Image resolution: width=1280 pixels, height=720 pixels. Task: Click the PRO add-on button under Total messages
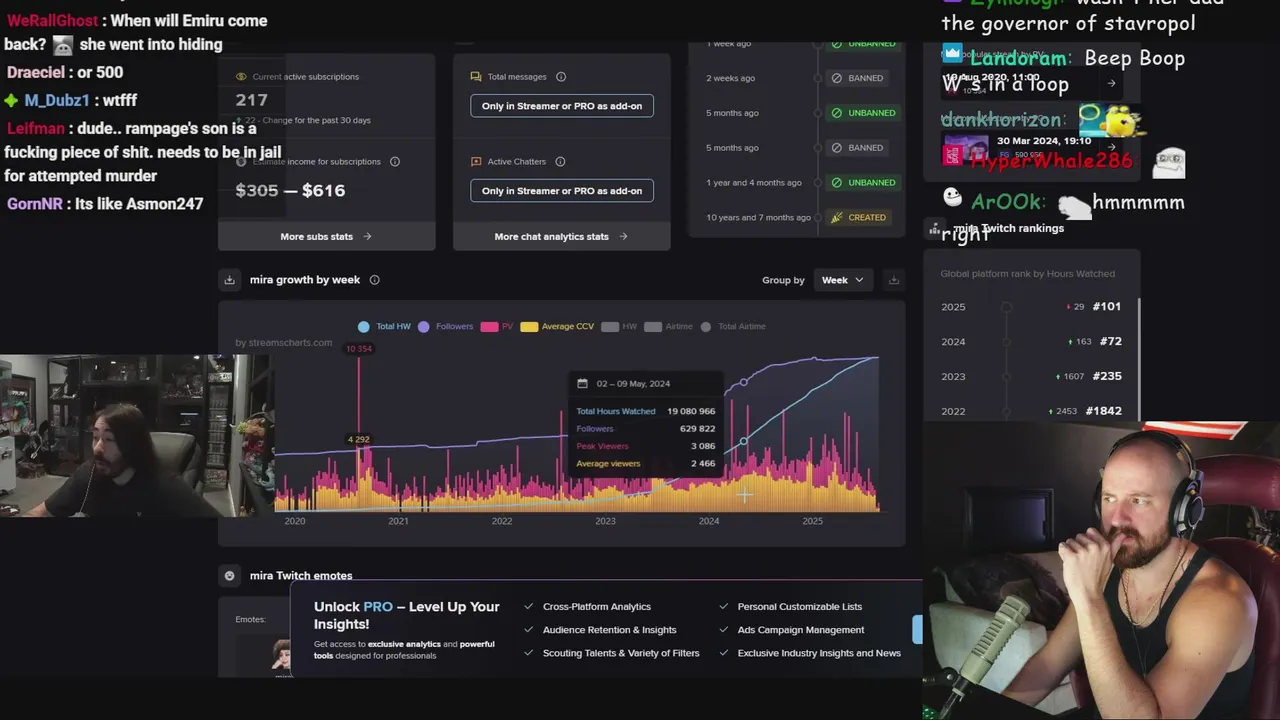pyautogui.click(x=562, y=106)
